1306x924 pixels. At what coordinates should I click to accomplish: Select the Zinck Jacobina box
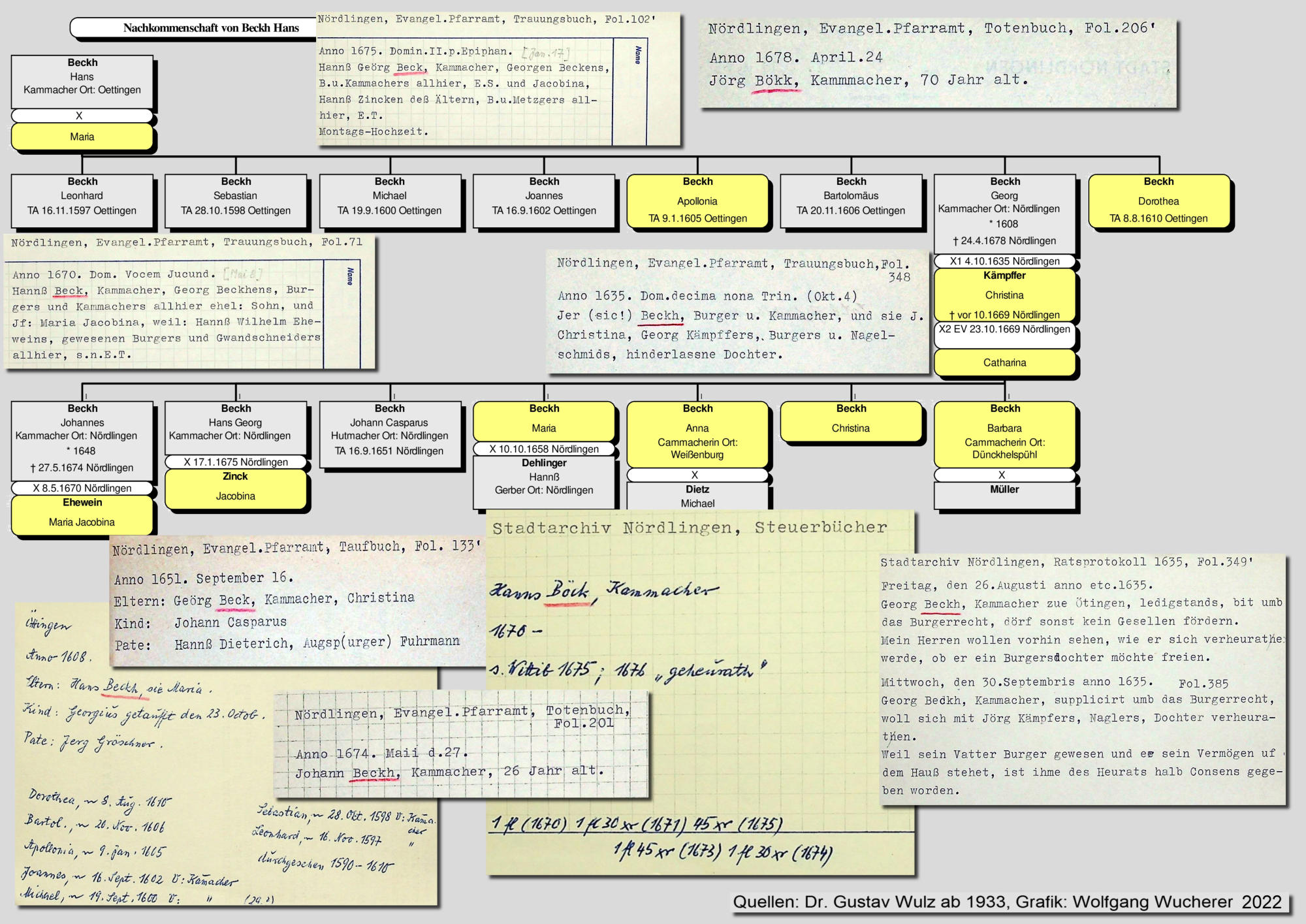[236, 488]
